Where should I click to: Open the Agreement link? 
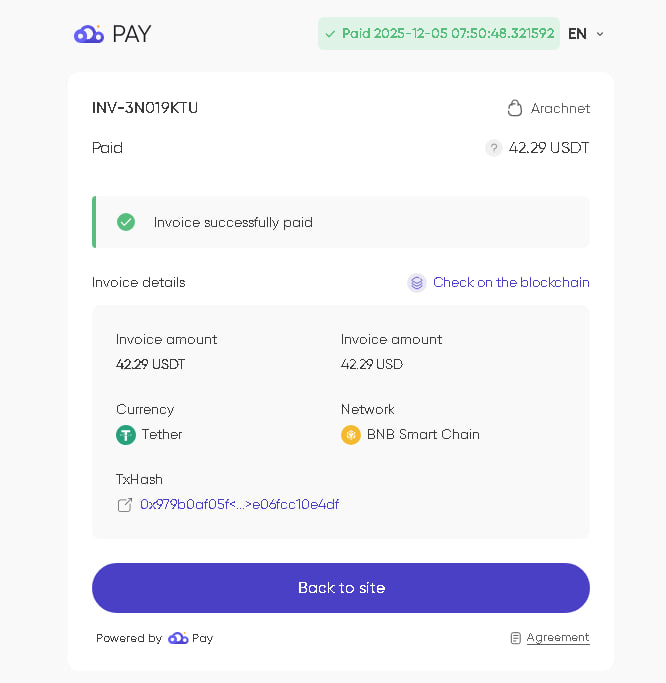558,638
